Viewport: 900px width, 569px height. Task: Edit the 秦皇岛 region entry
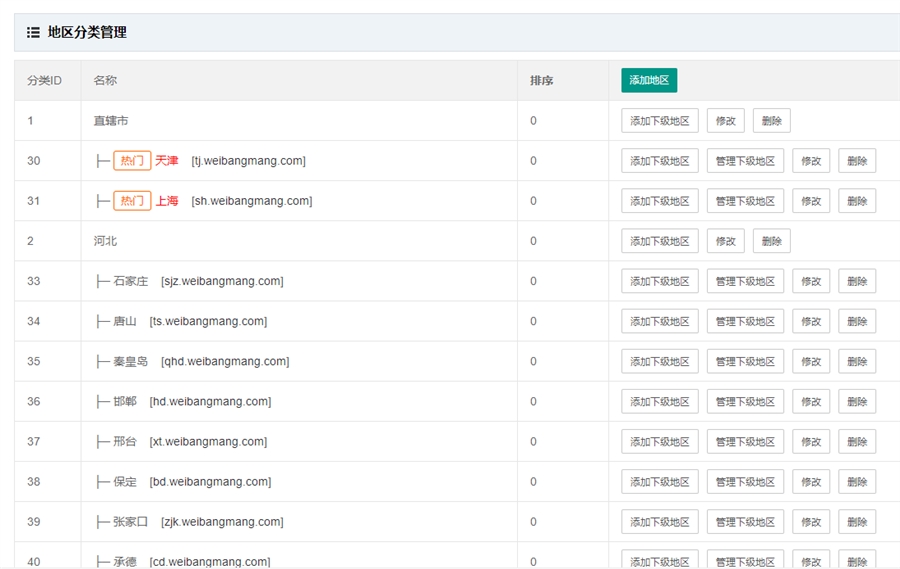tap(811, 361)
